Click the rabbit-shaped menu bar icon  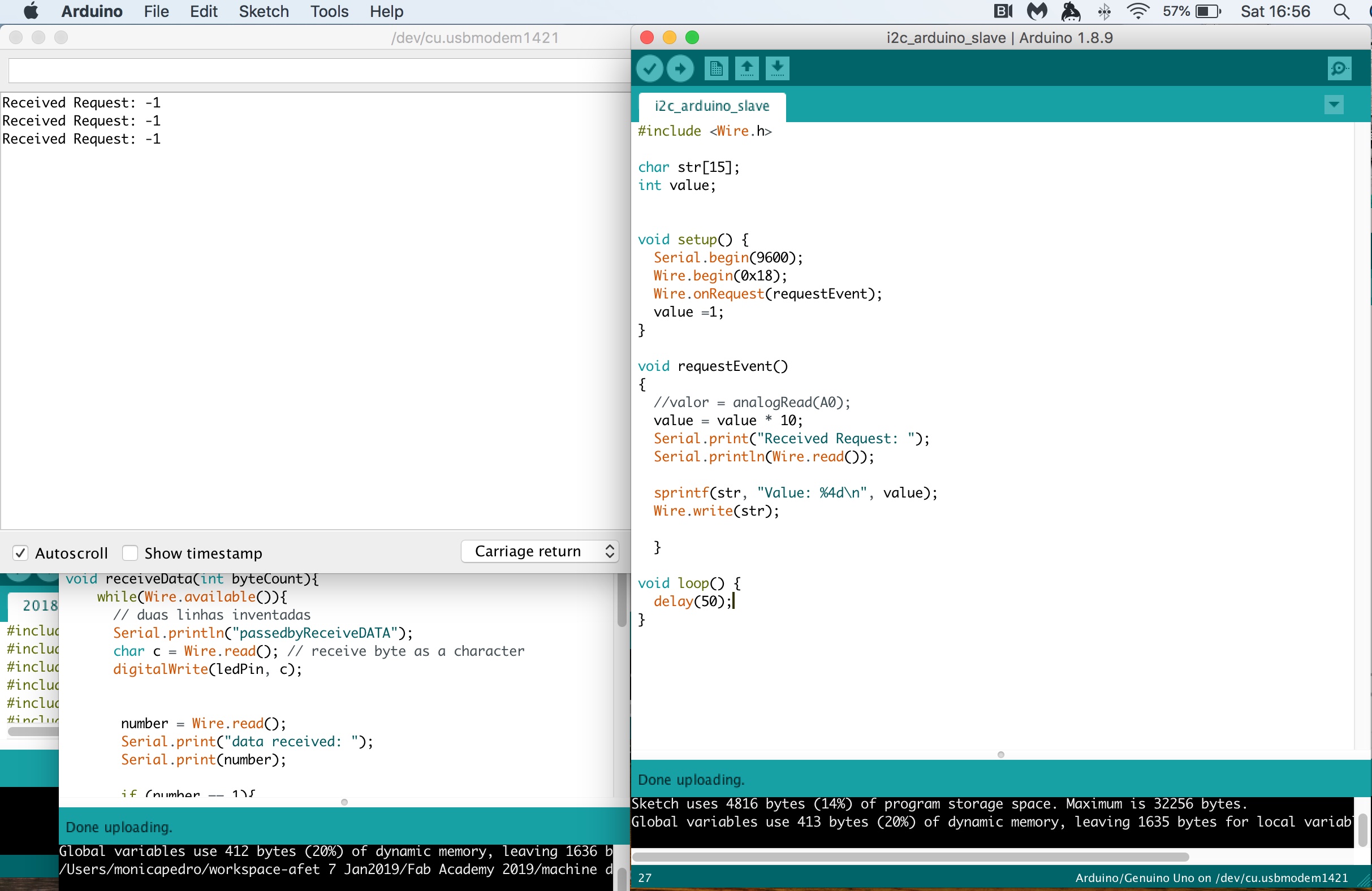pos(1071,11)
